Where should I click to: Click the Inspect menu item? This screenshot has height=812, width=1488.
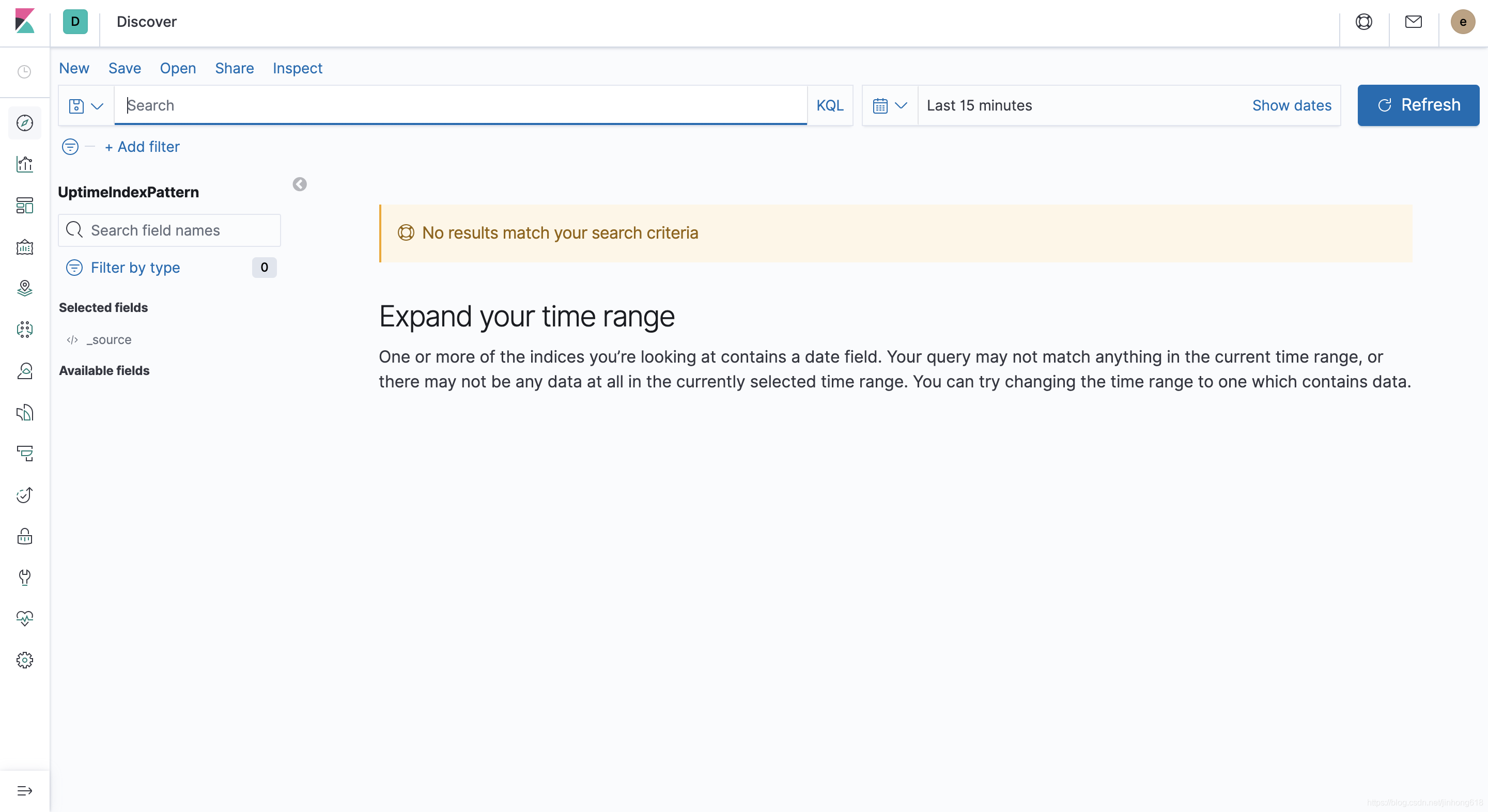tap(298, 68)
